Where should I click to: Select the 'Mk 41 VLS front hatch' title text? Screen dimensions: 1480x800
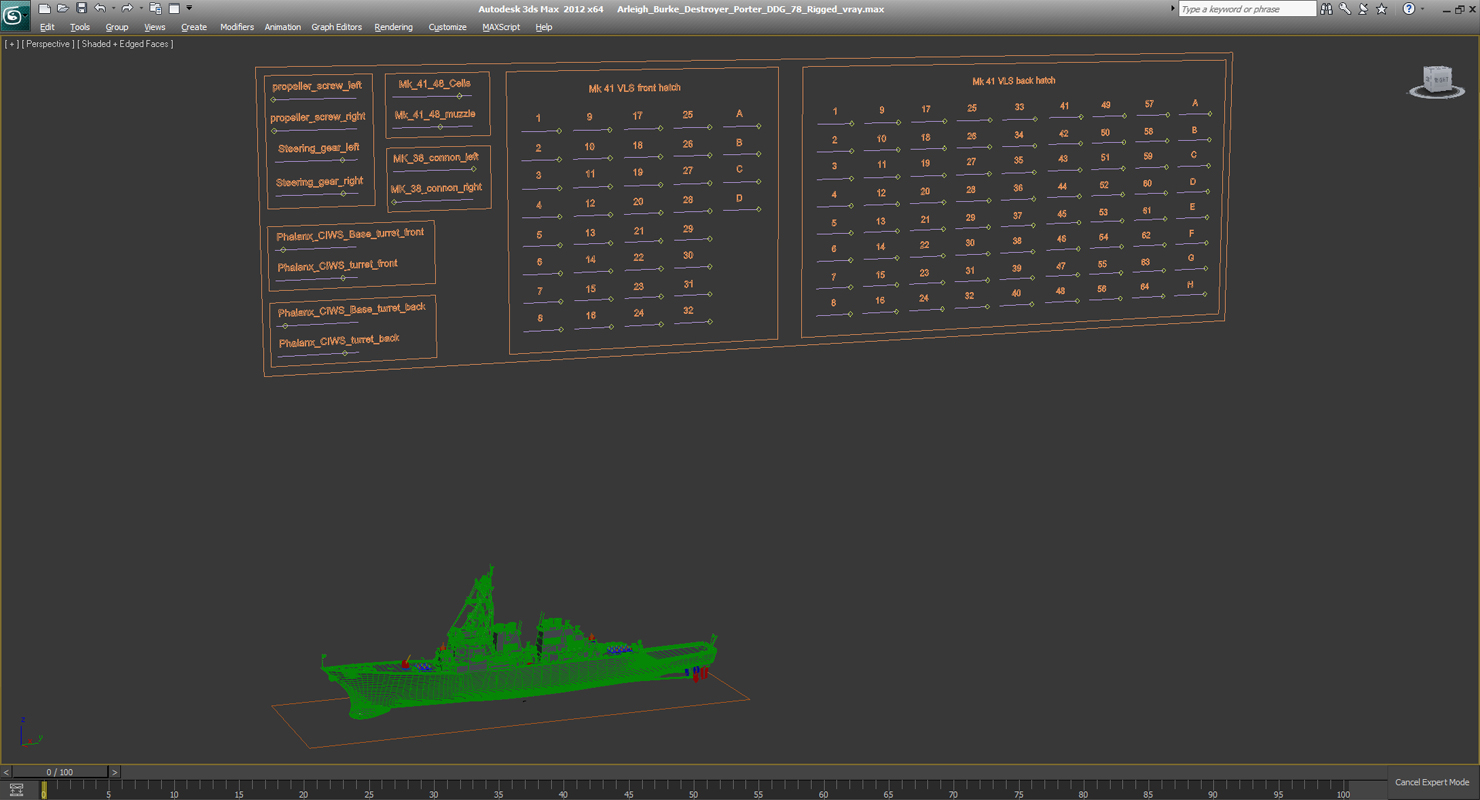pyautogui.click(x=634, y=88)
